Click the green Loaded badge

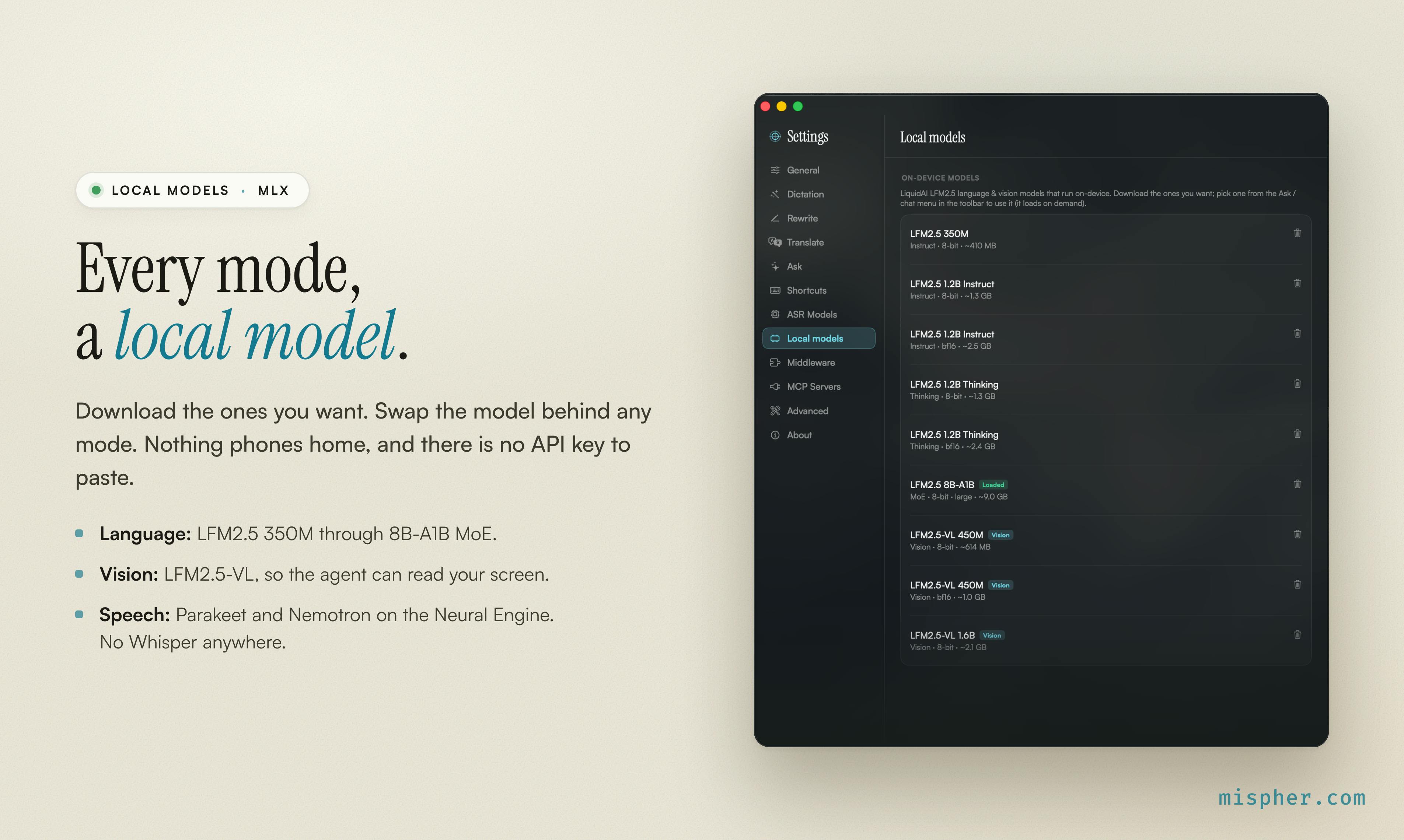point(993,485)
